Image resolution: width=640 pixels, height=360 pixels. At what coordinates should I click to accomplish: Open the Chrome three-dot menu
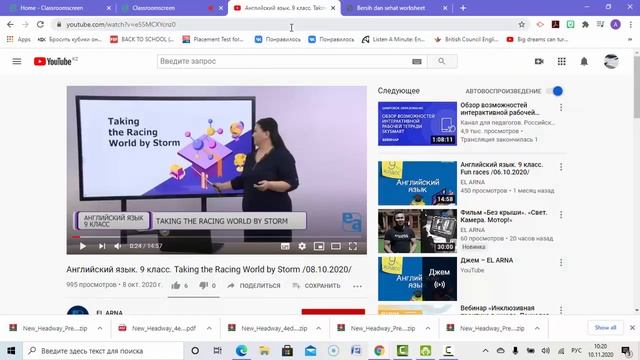click(x=631, y=24)
